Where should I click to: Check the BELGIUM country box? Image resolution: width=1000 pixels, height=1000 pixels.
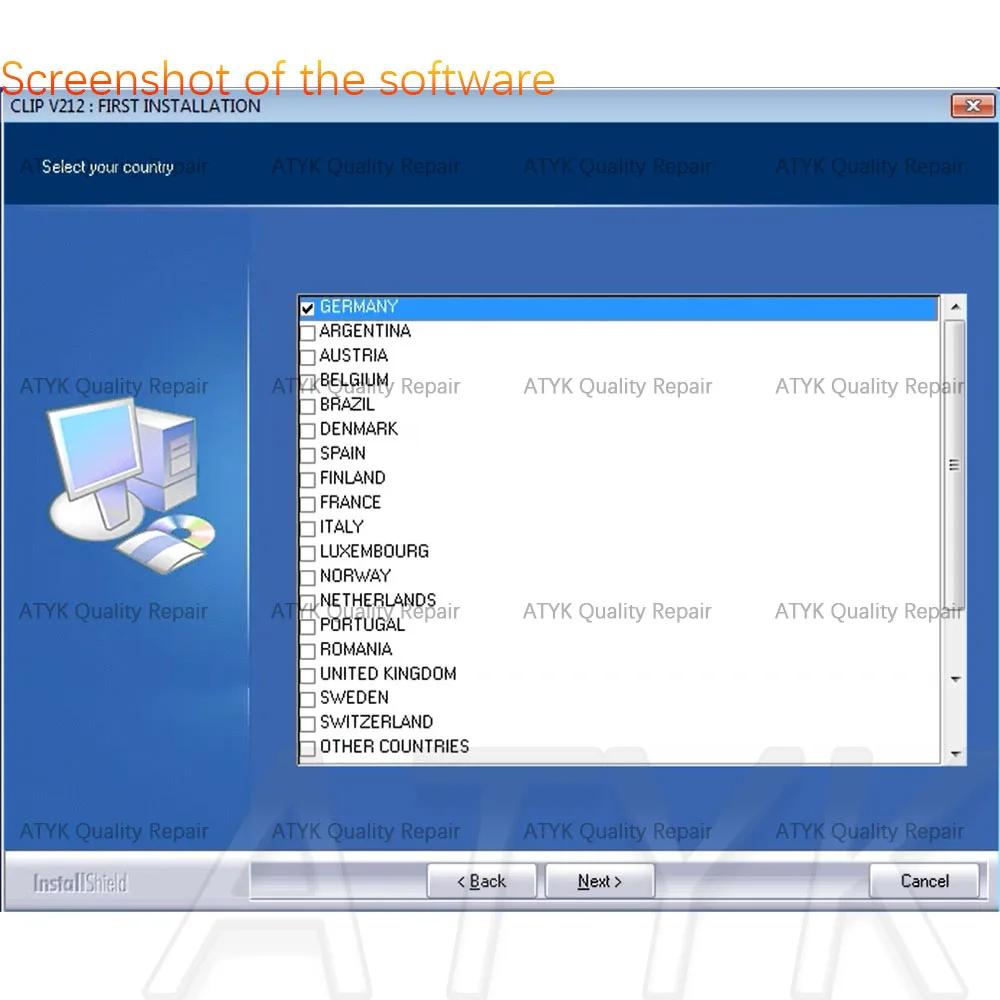(x=307, y=381)
